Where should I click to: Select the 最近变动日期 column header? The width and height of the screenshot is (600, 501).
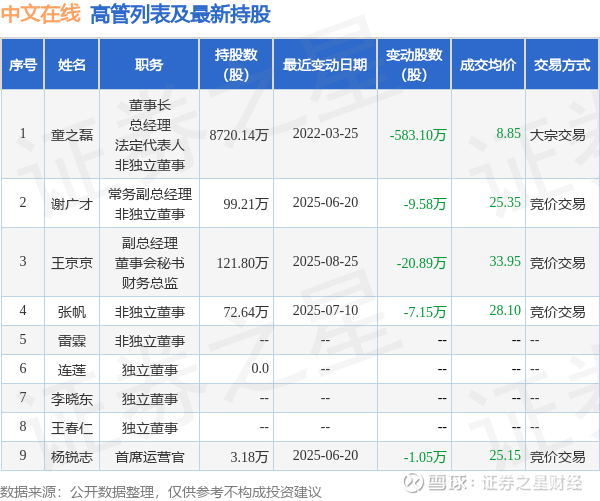(325, 65)
